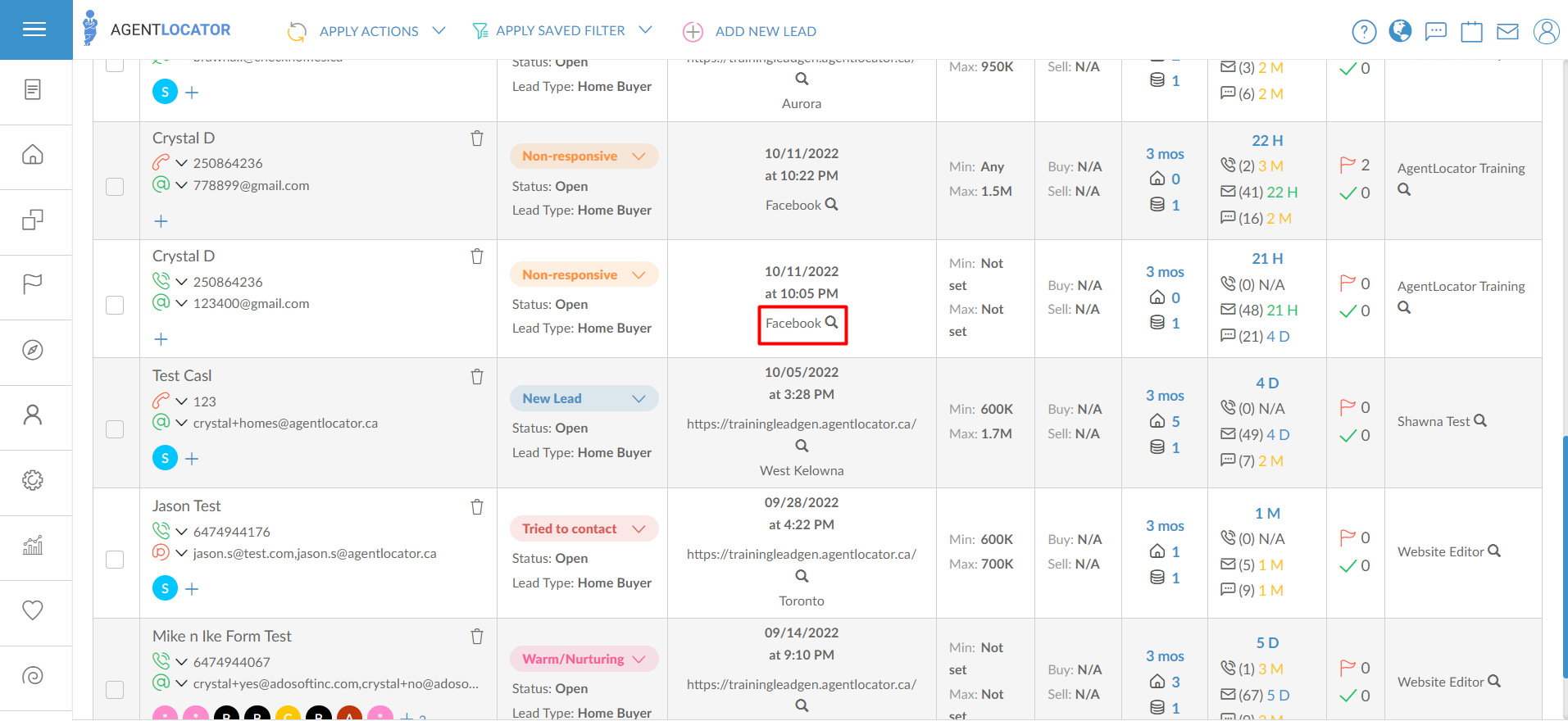Viewport: 1568px width, 721px height.
Task: Open the spiral icon in sidebar
Action: point(33,676)
